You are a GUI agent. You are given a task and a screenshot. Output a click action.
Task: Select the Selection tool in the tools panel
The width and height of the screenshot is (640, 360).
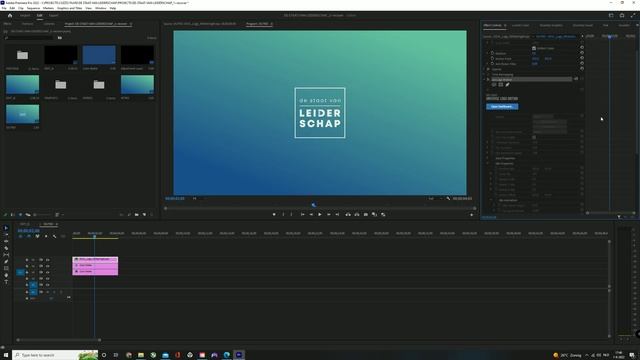(6, 228)
